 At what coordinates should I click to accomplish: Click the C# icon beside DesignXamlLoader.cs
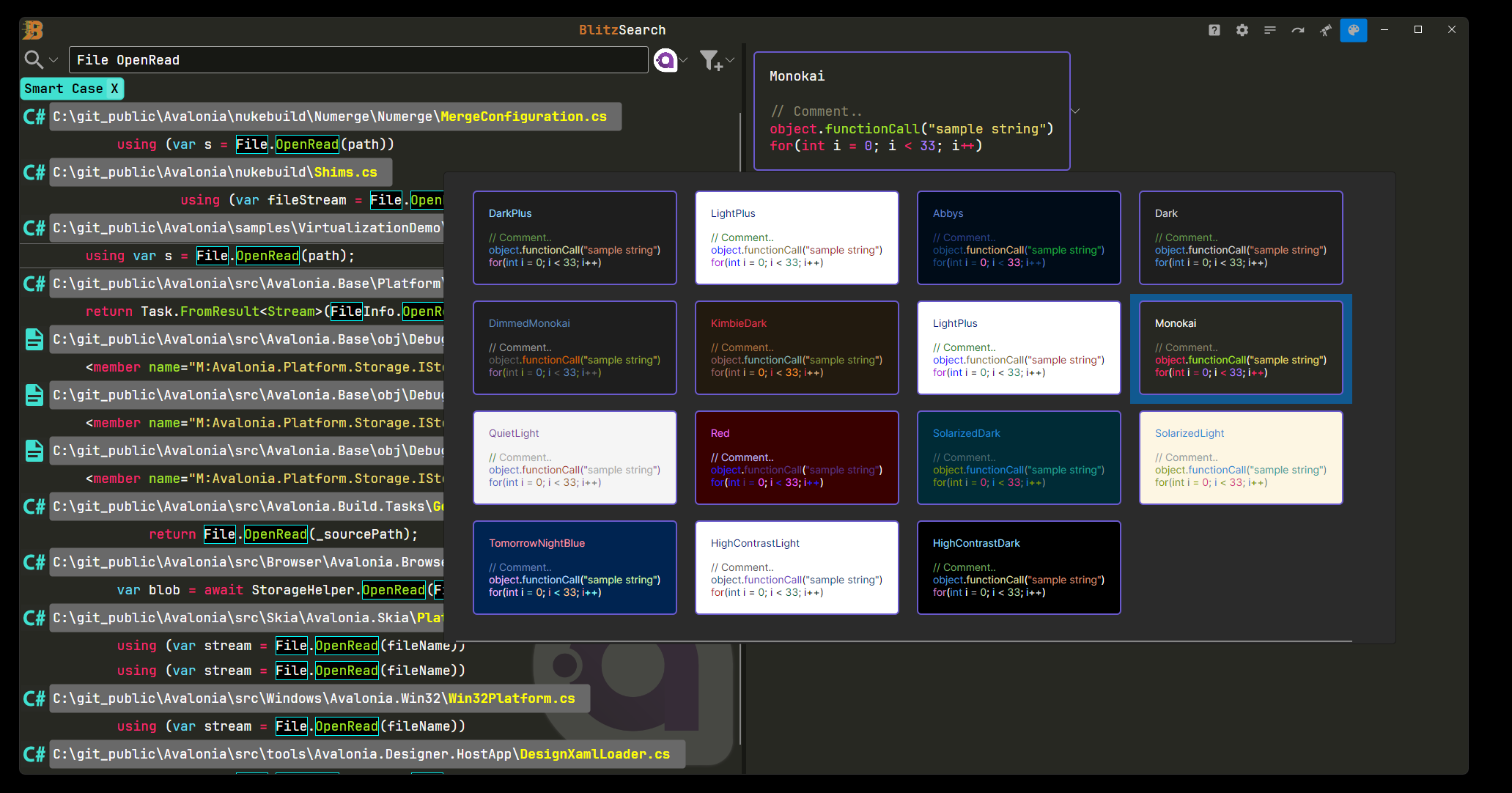click(34, 754)
